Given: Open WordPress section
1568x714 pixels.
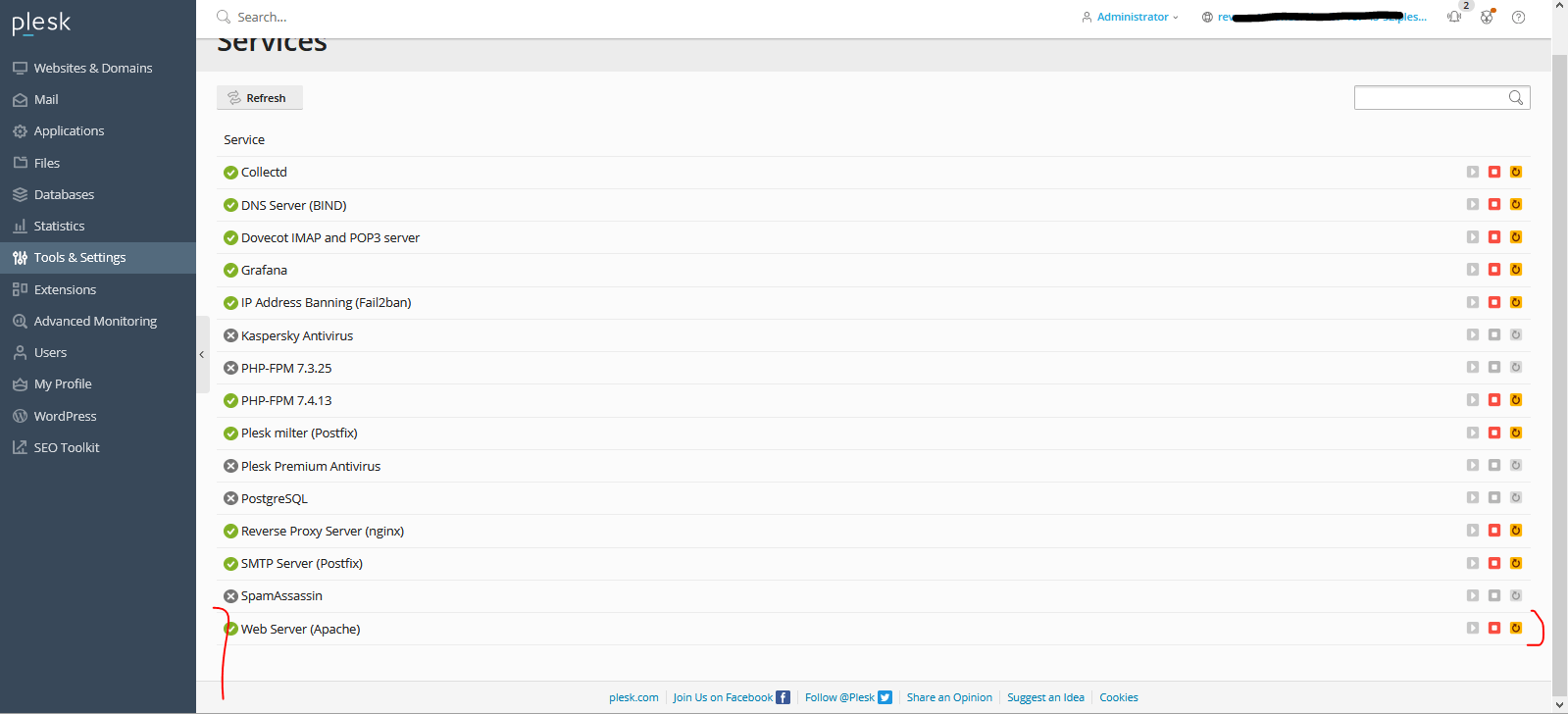Looking at the screenshot, I should click(98, 416).
